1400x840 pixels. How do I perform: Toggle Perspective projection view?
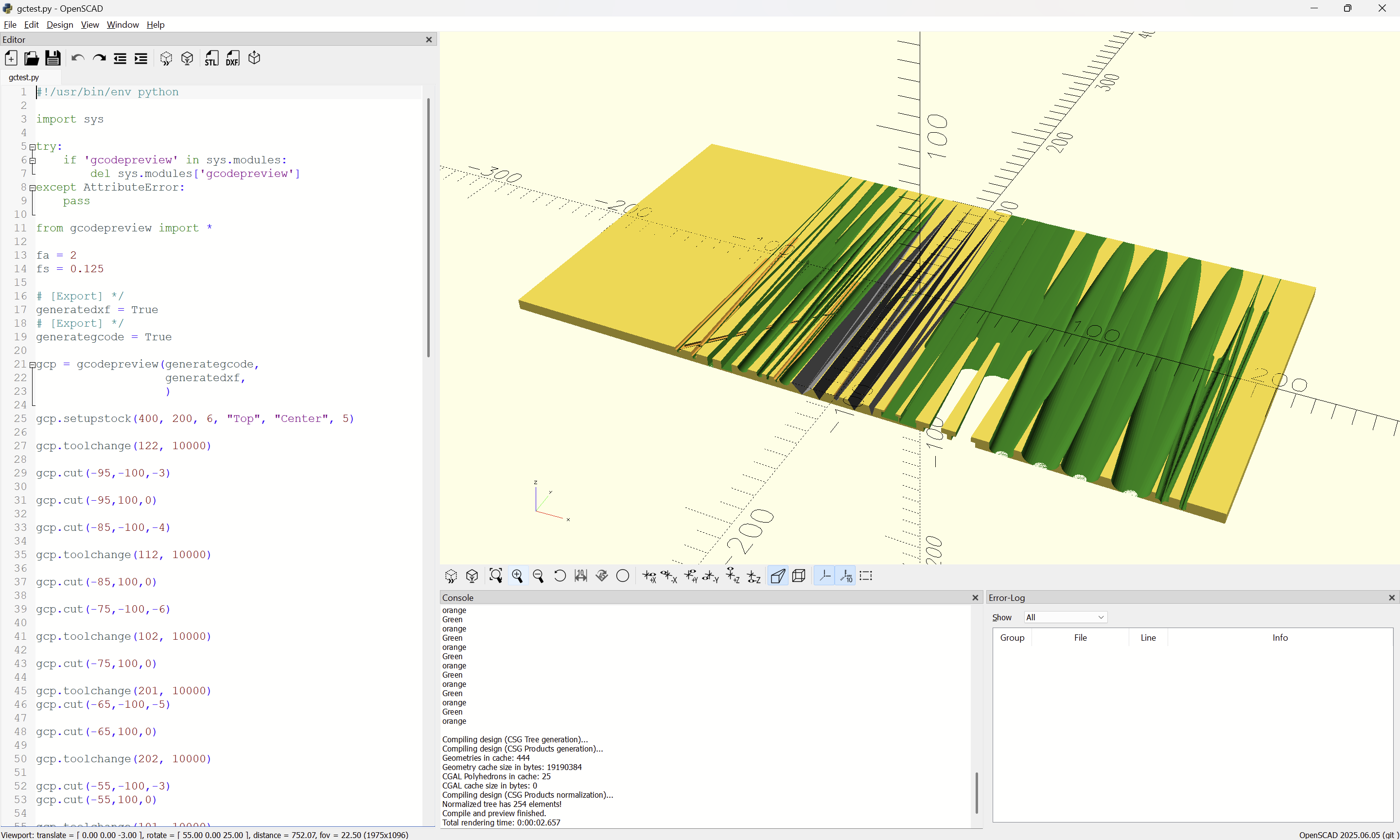tap(777, 576)
